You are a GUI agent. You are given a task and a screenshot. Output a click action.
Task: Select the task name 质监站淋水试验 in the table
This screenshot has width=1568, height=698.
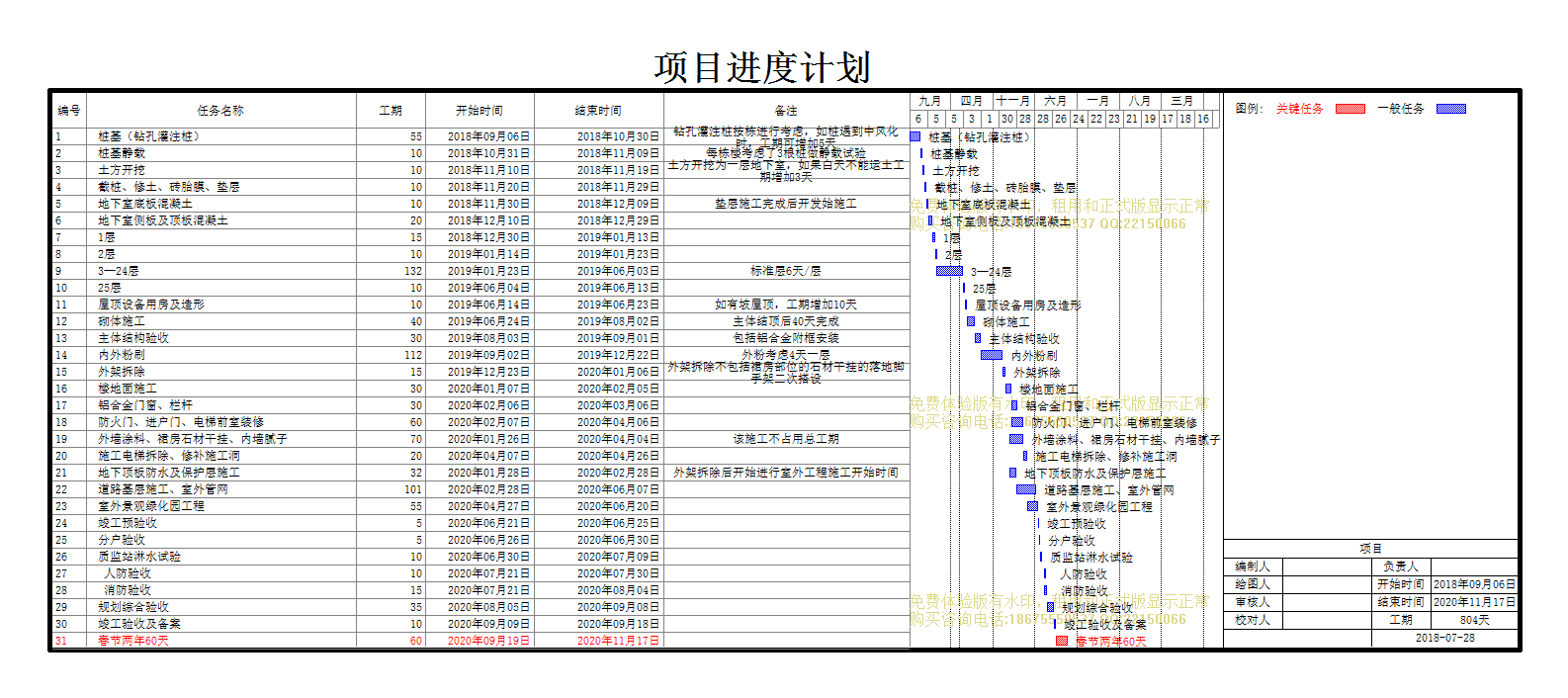pos(139,557)
